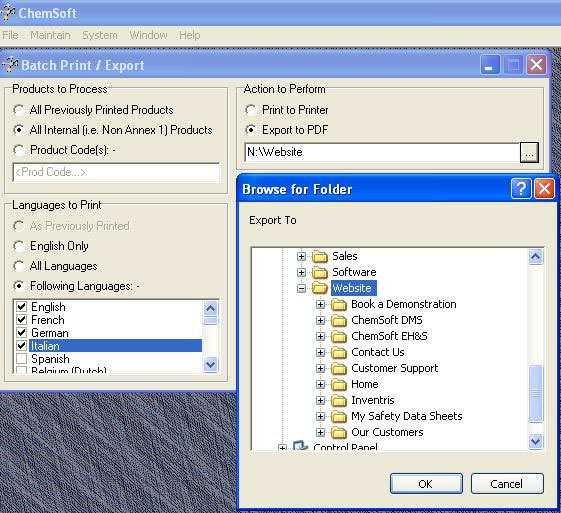Click the Customer Support folder icon
This screenshot has width=561, height=513.
click(338, 368)
